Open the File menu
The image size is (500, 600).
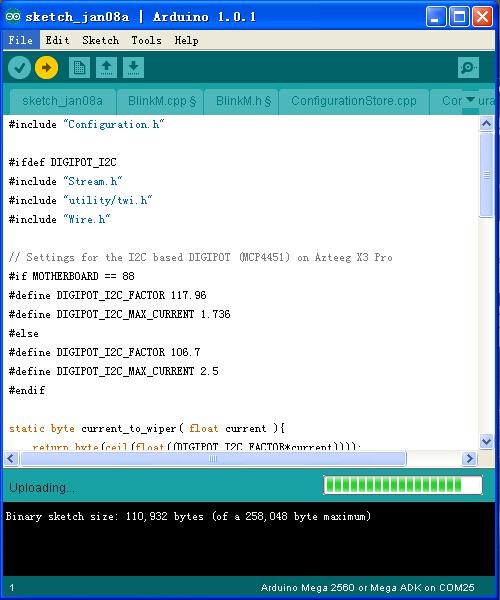coord(21,40)
